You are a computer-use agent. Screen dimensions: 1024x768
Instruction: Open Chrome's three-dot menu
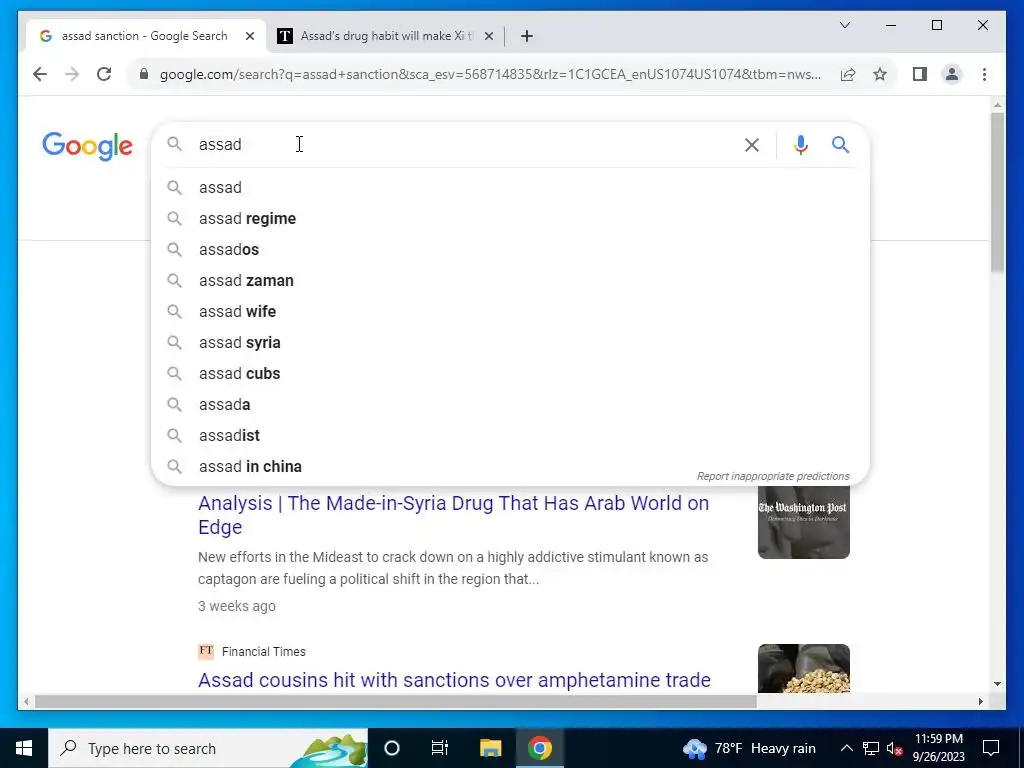click(x=984, y=74)
